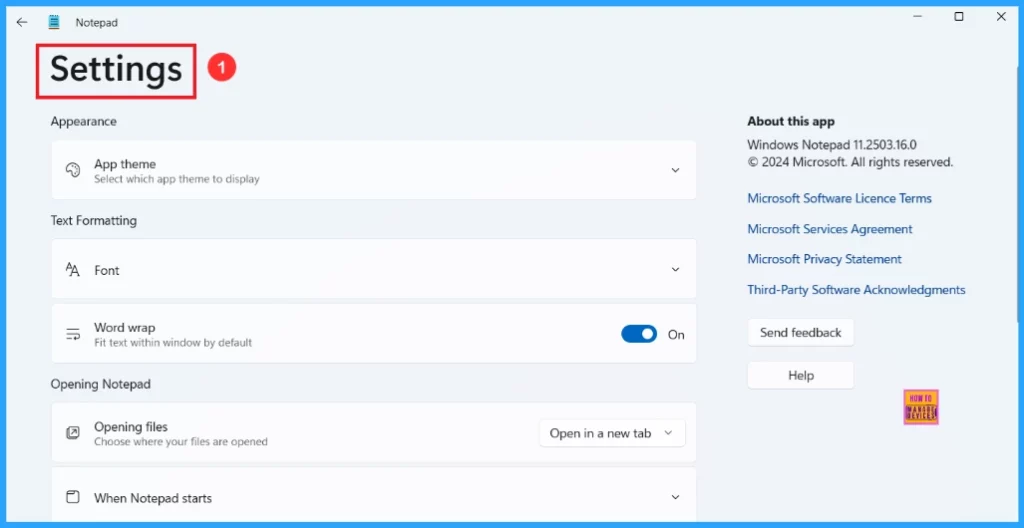Expand the App theme chevron

click(675, 170)
